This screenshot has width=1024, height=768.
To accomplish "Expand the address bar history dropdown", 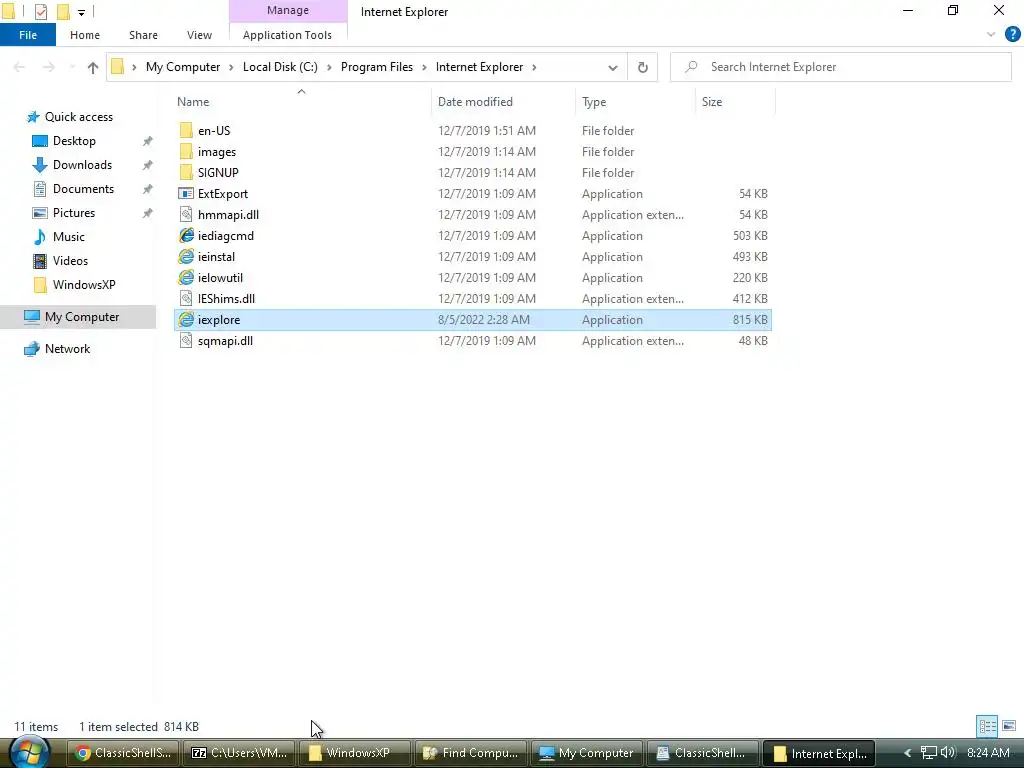I will (613, 67).
